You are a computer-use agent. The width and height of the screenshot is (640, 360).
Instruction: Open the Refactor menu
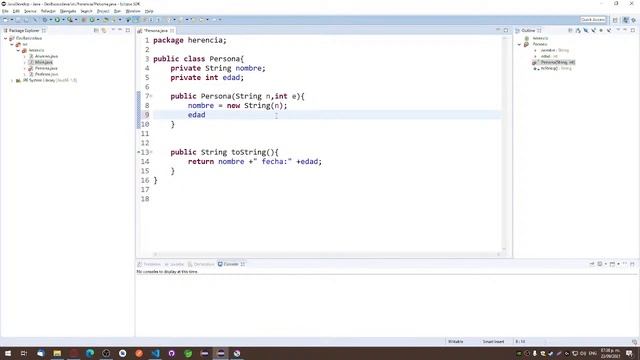coord(48,11)
